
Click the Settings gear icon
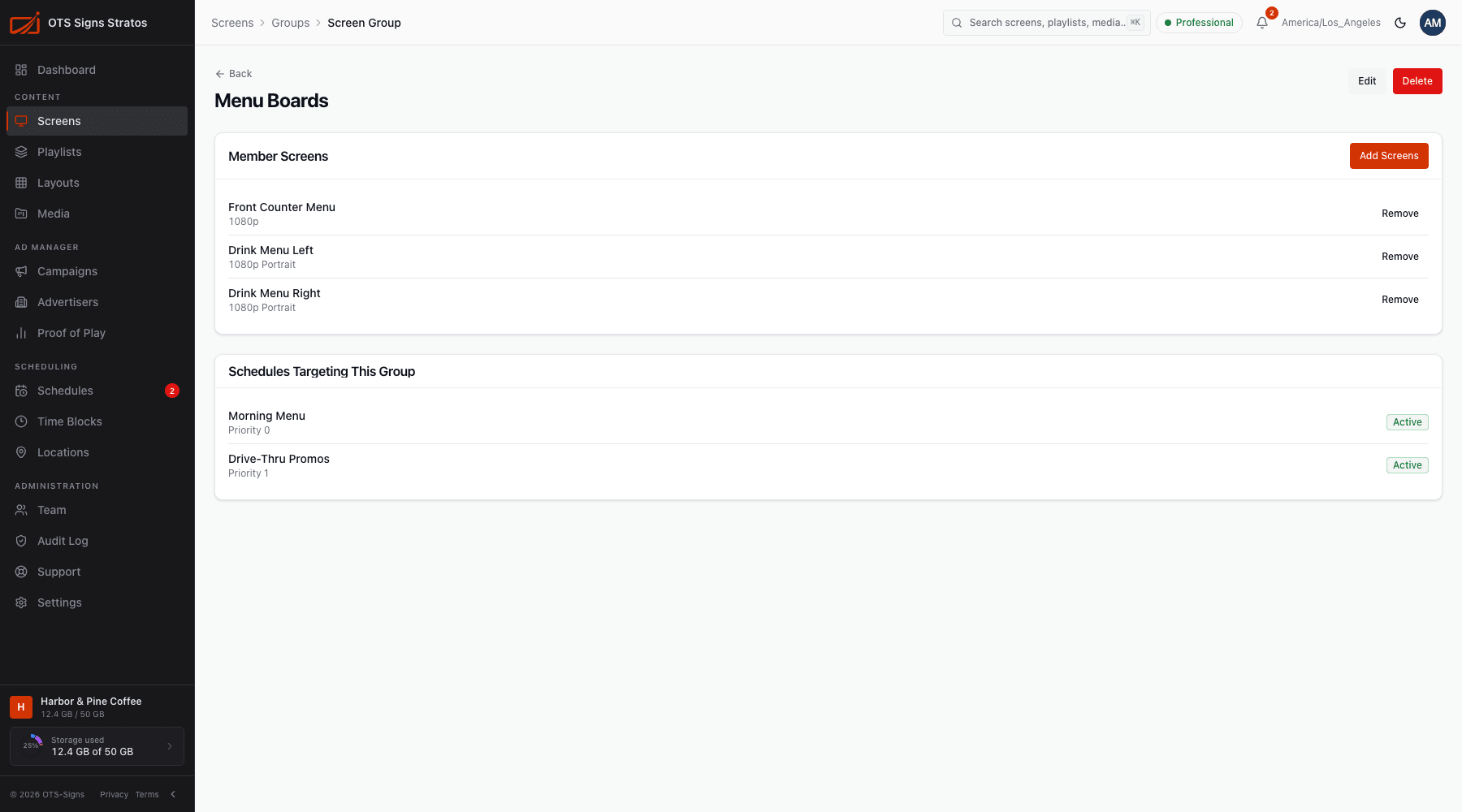(x=21, y=603)
